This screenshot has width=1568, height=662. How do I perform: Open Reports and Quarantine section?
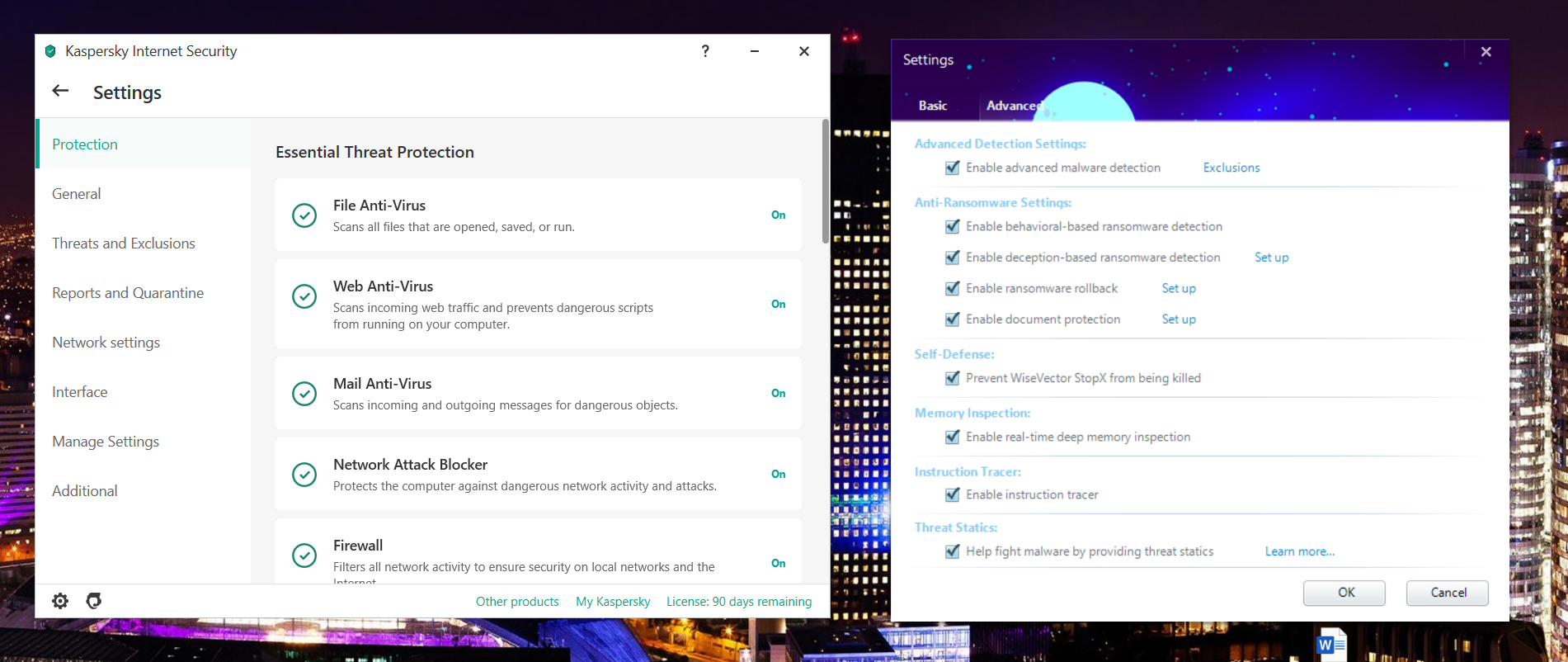(x=144, y=293)
